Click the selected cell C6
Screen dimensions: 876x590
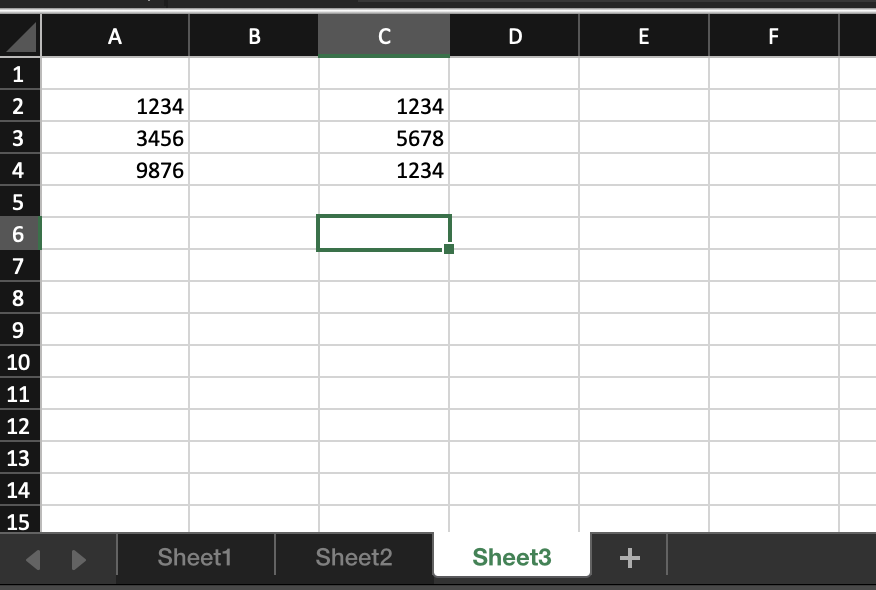(384, 234)
